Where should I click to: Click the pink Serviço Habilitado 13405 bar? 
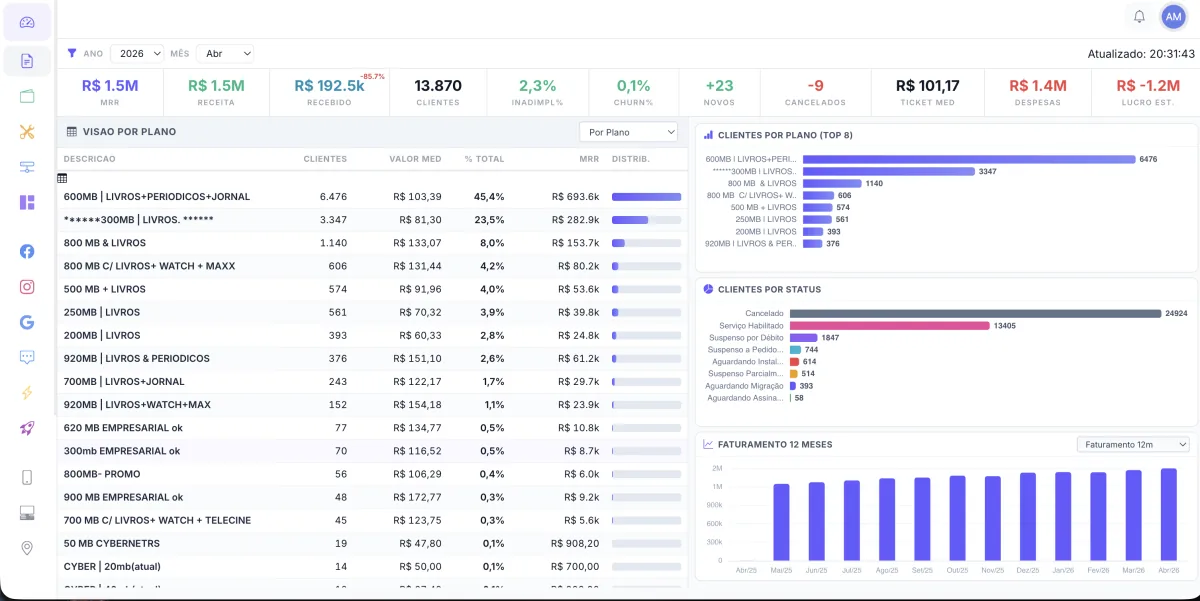[889, 326]
